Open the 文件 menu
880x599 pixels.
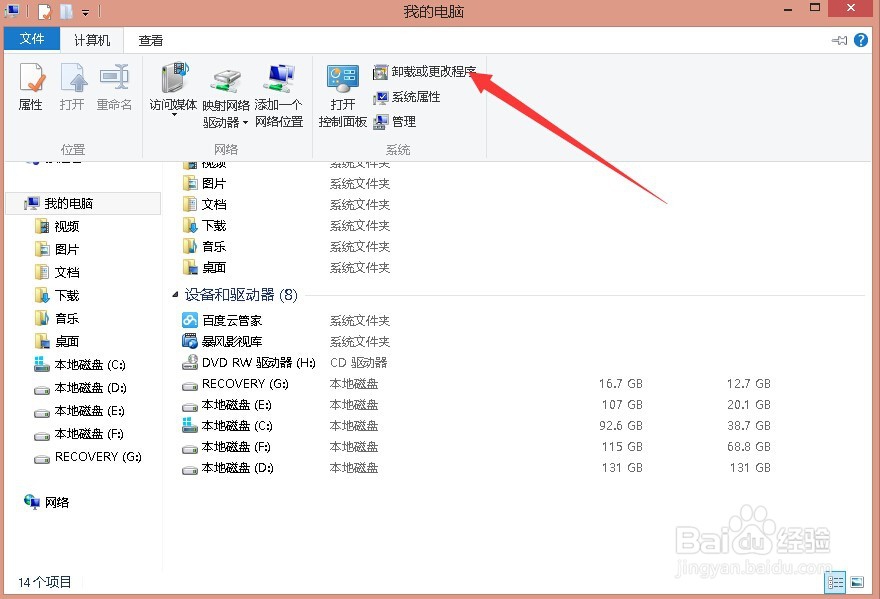pyautogui.click(x=32, y=38)
